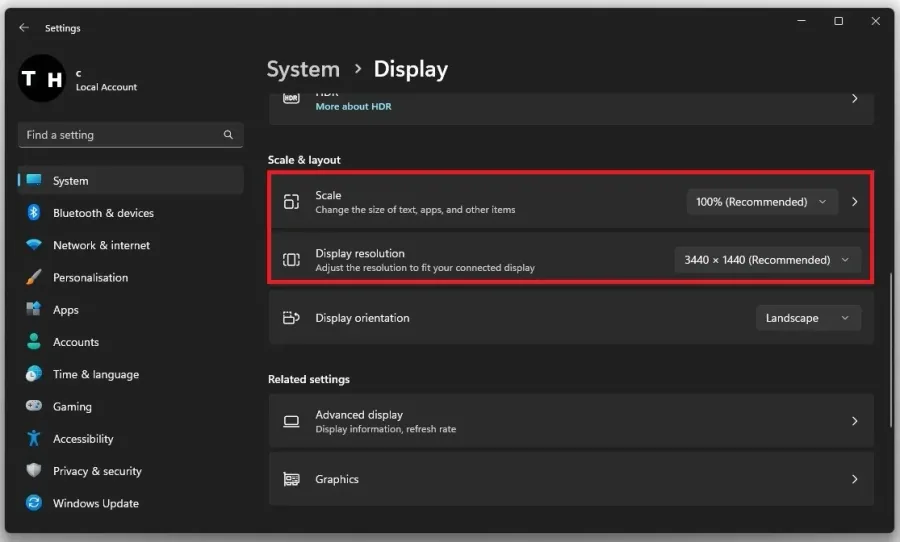The height and width of the screenshot is (542, 900).
Task: Click System in the breadcrumb
Action: coord(303,69)
